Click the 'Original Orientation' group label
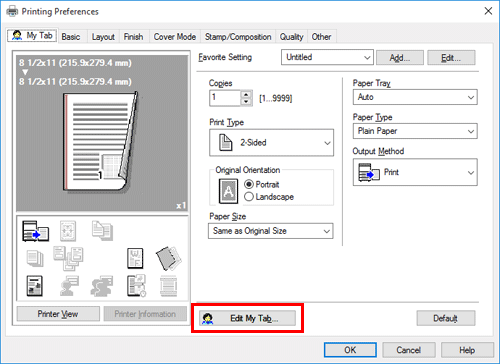Screen dimensions: 500x364 [x=248, y=170]
